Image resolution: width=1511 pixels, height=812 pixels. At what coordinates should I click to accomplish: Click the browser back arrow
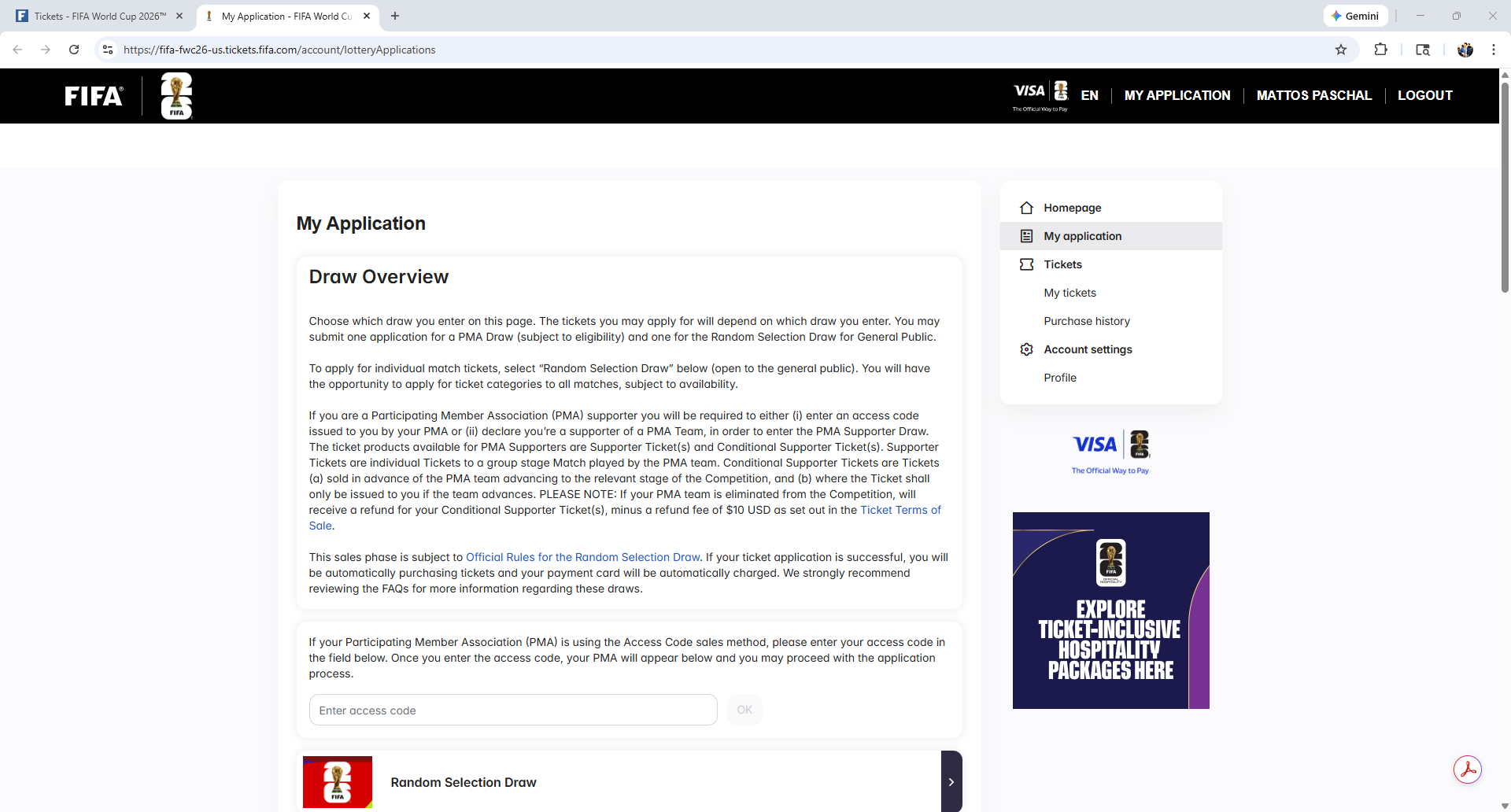[x=17, y=50]
